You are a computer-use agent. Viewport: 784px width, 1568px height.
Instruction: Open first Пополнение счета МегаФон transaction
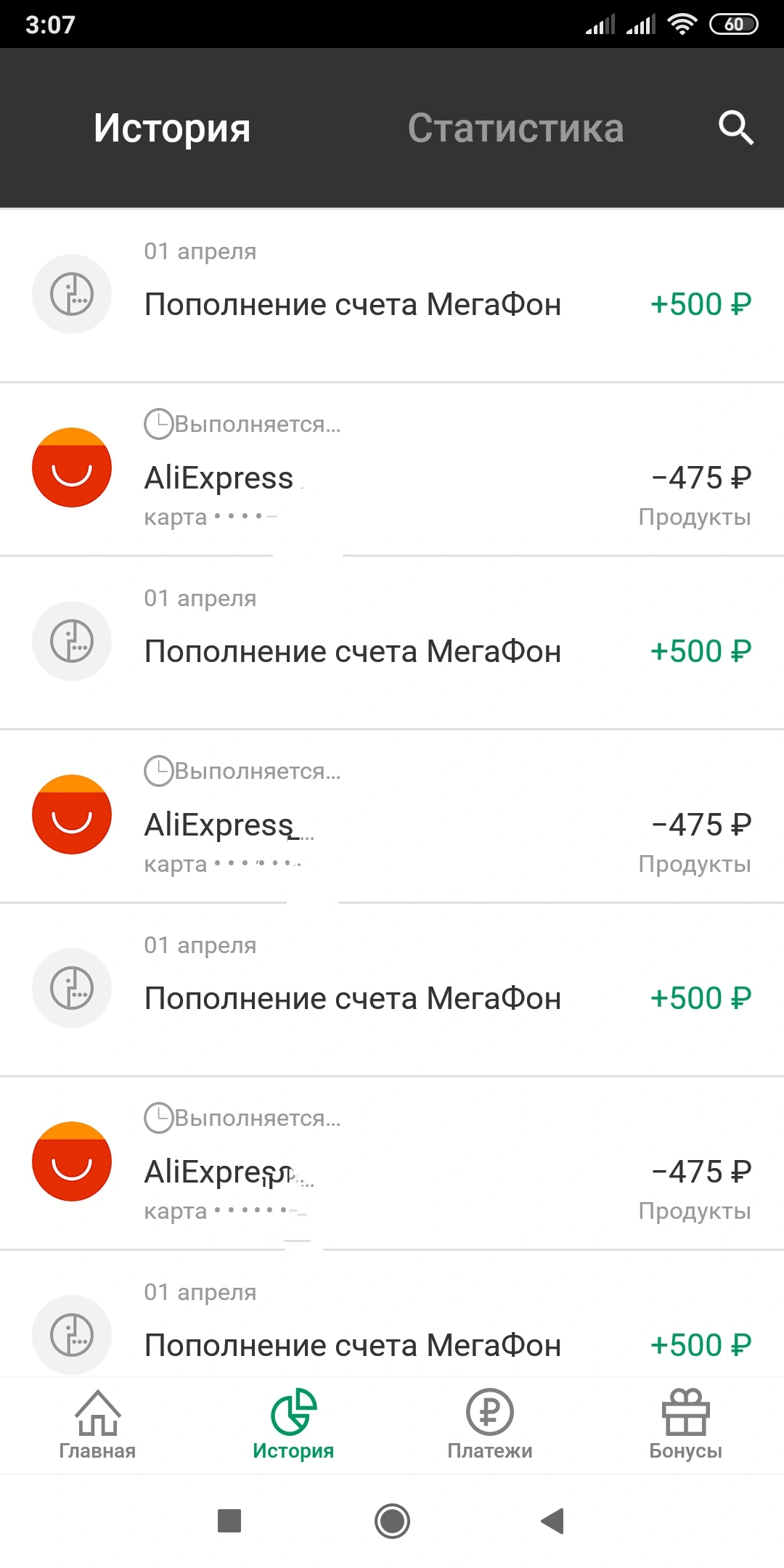pyautogui.click(x=392, y=295)
